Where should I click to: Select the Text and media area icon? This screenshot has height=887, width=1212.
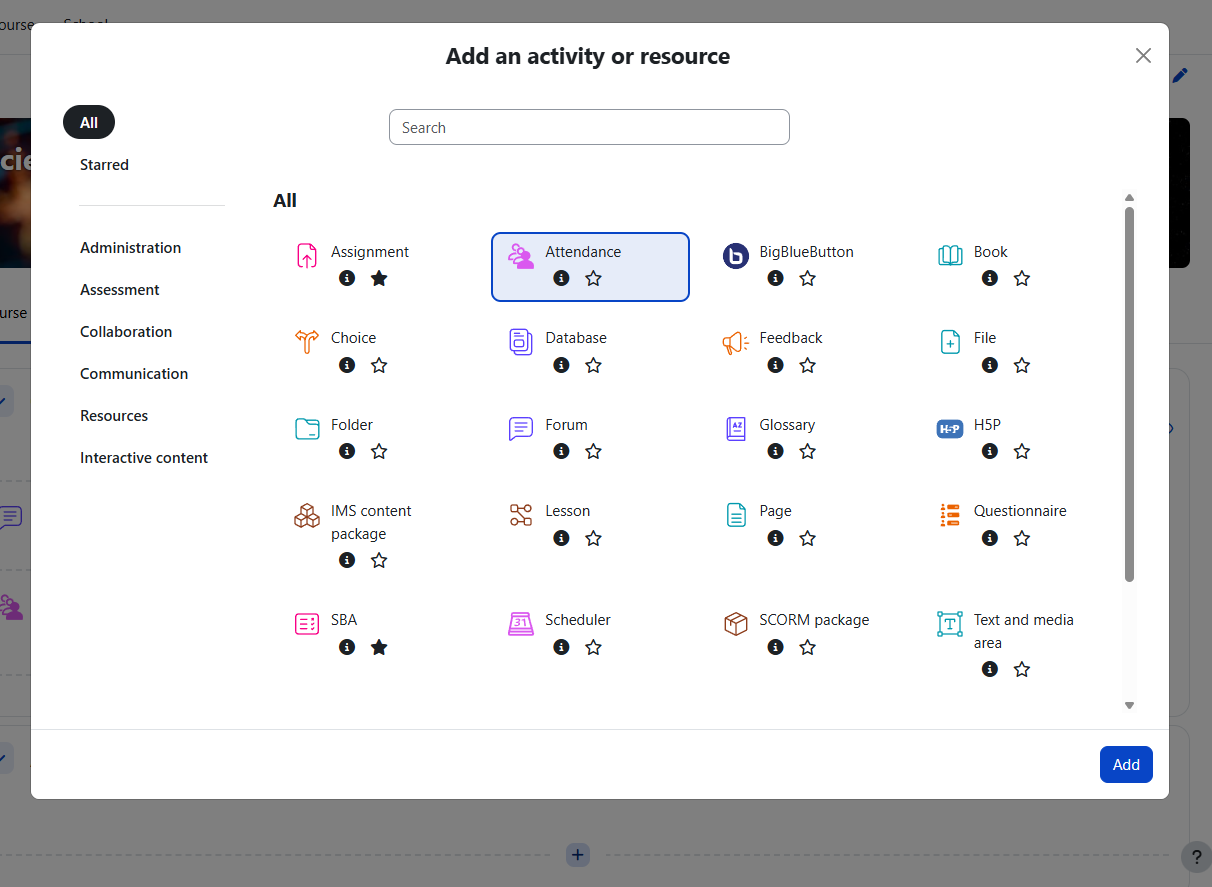[x=950, y=624]
